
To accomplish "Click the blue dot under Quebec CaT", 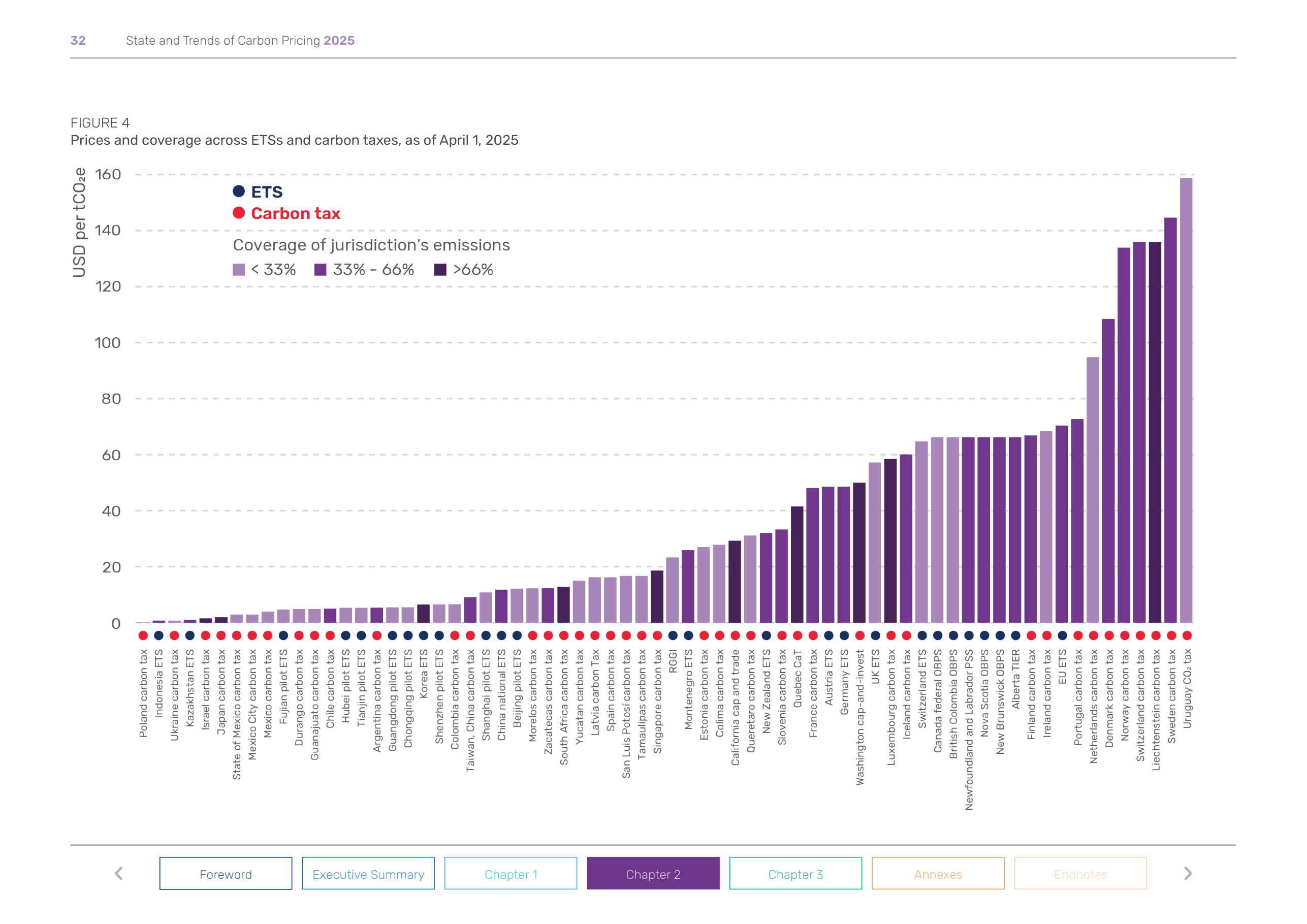I will pos(797,636).
